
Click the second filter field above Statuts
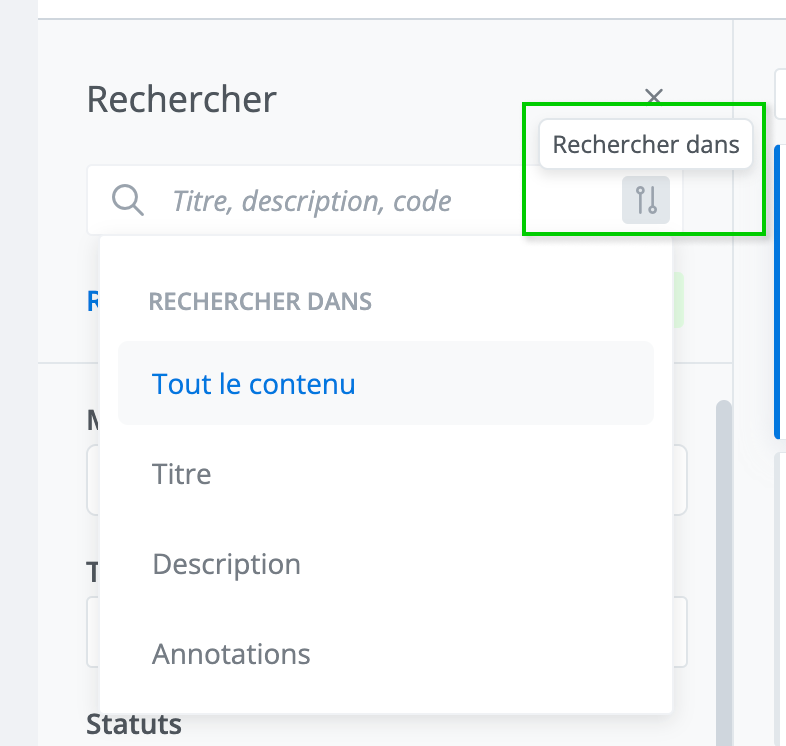(x=680, y=632)
